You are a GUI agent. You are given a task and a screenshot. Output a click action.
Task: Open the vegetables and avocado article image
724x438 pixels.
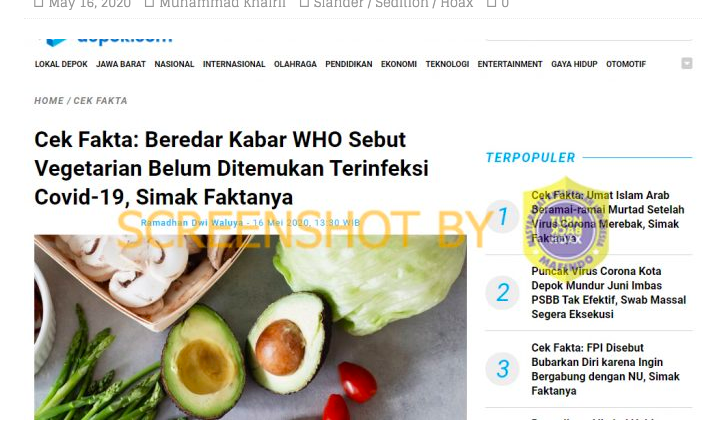point(250,327)
